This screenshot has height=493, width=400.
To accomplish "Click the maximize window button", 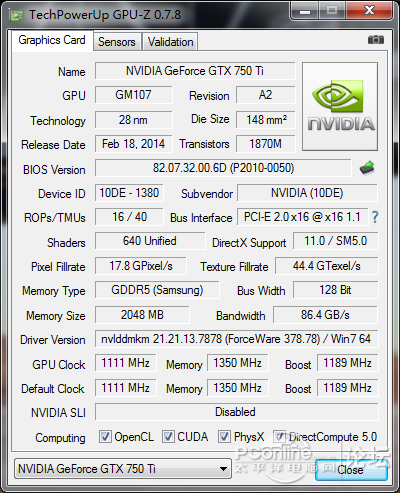I will coord(332,11).
